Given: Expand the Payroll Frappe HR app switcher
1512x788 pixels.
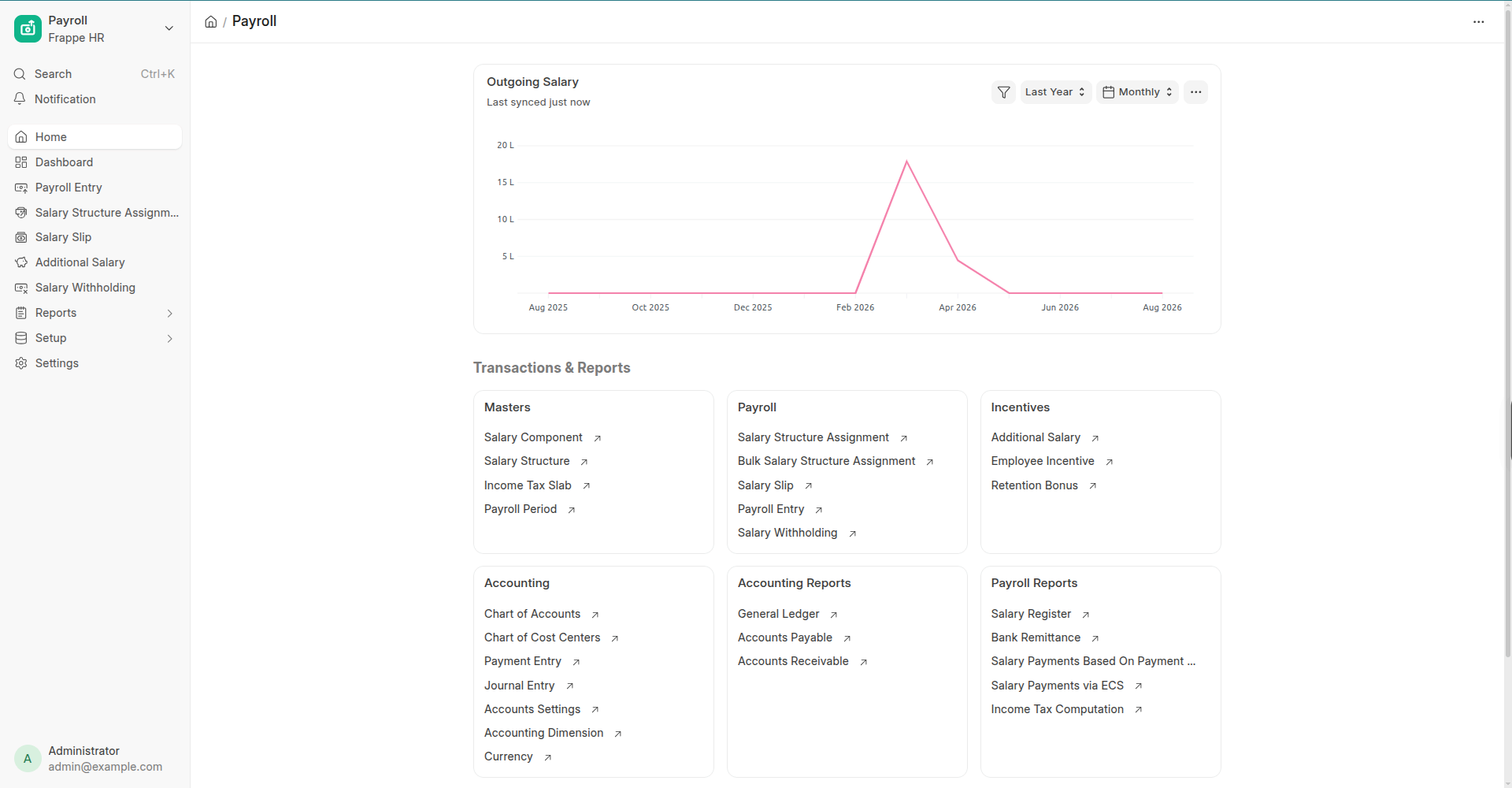Looking at the screenshot, I should click(x=94, y=29).
